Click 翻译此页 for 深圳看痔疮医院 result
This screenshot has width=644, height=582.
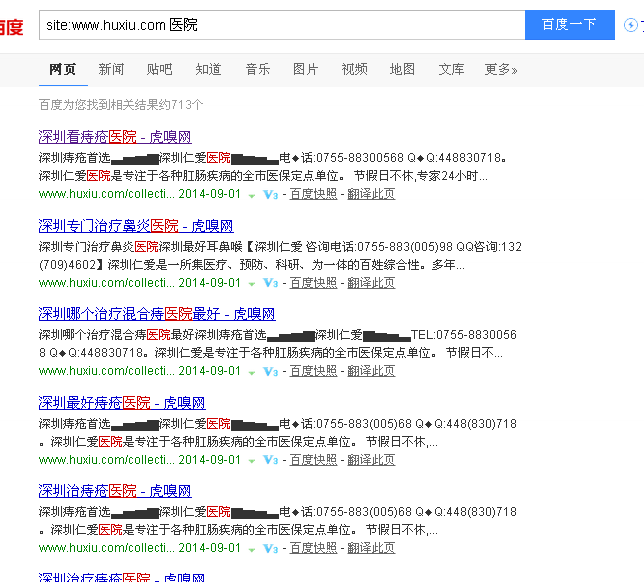click(371, 194)
